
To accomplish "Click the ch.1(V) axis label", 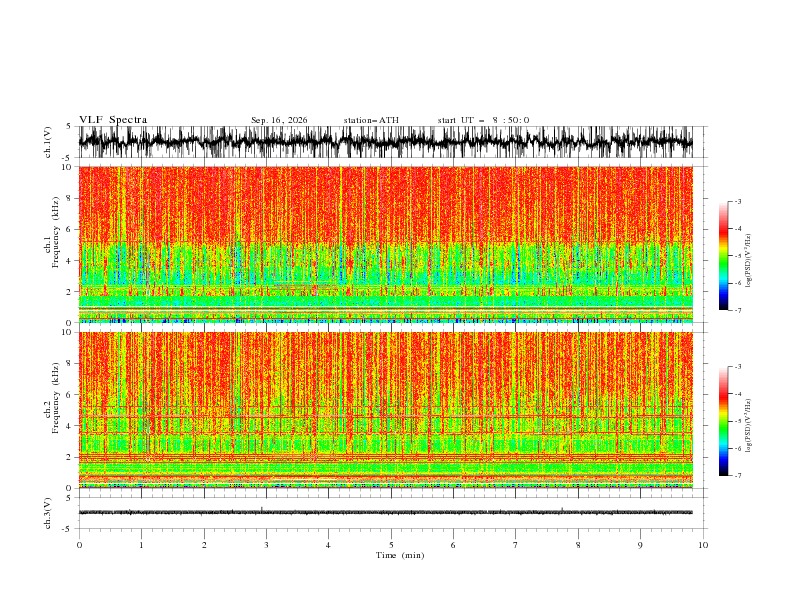I will (48, 142).
